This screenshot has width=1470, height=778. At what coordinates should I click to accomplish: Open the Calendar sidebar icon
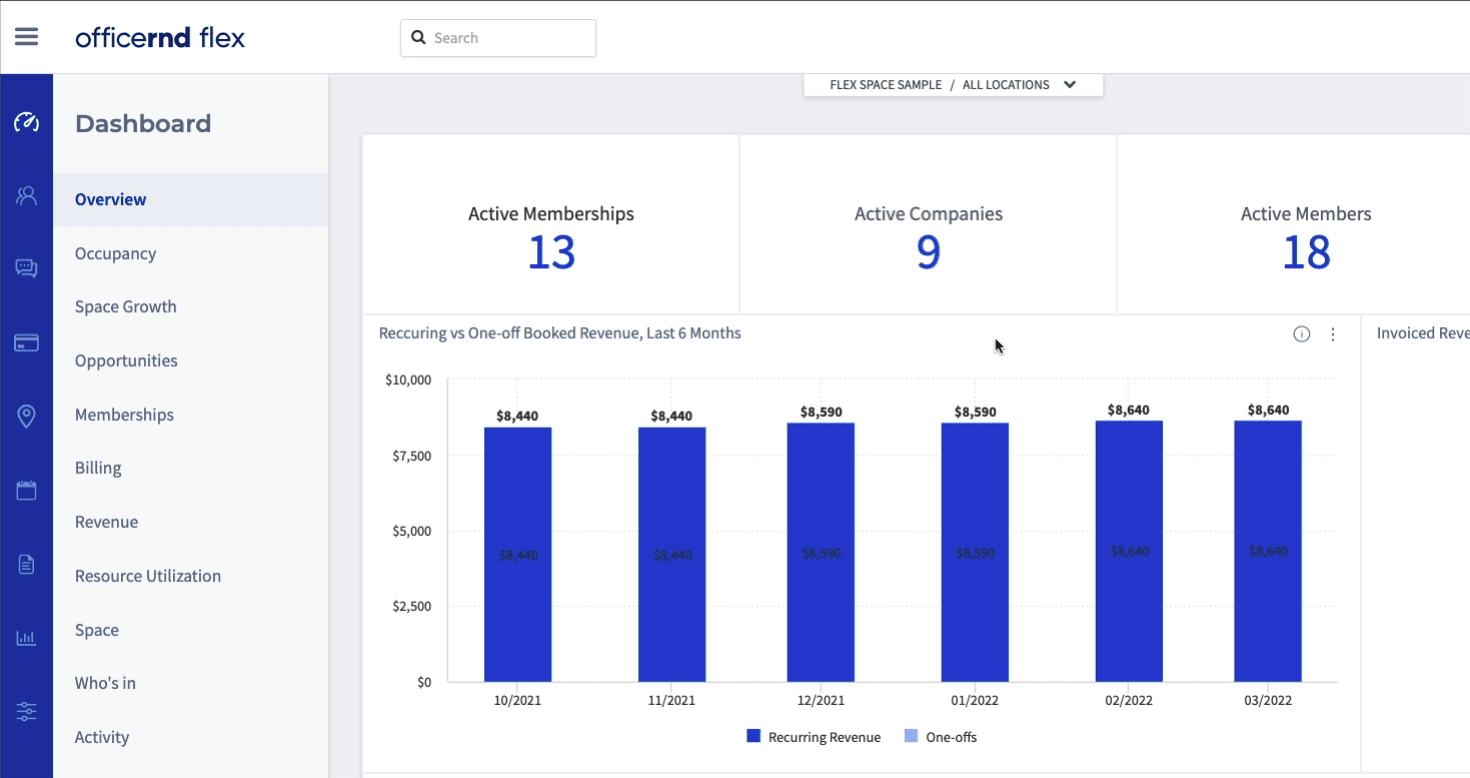click(x=26, y=490)
